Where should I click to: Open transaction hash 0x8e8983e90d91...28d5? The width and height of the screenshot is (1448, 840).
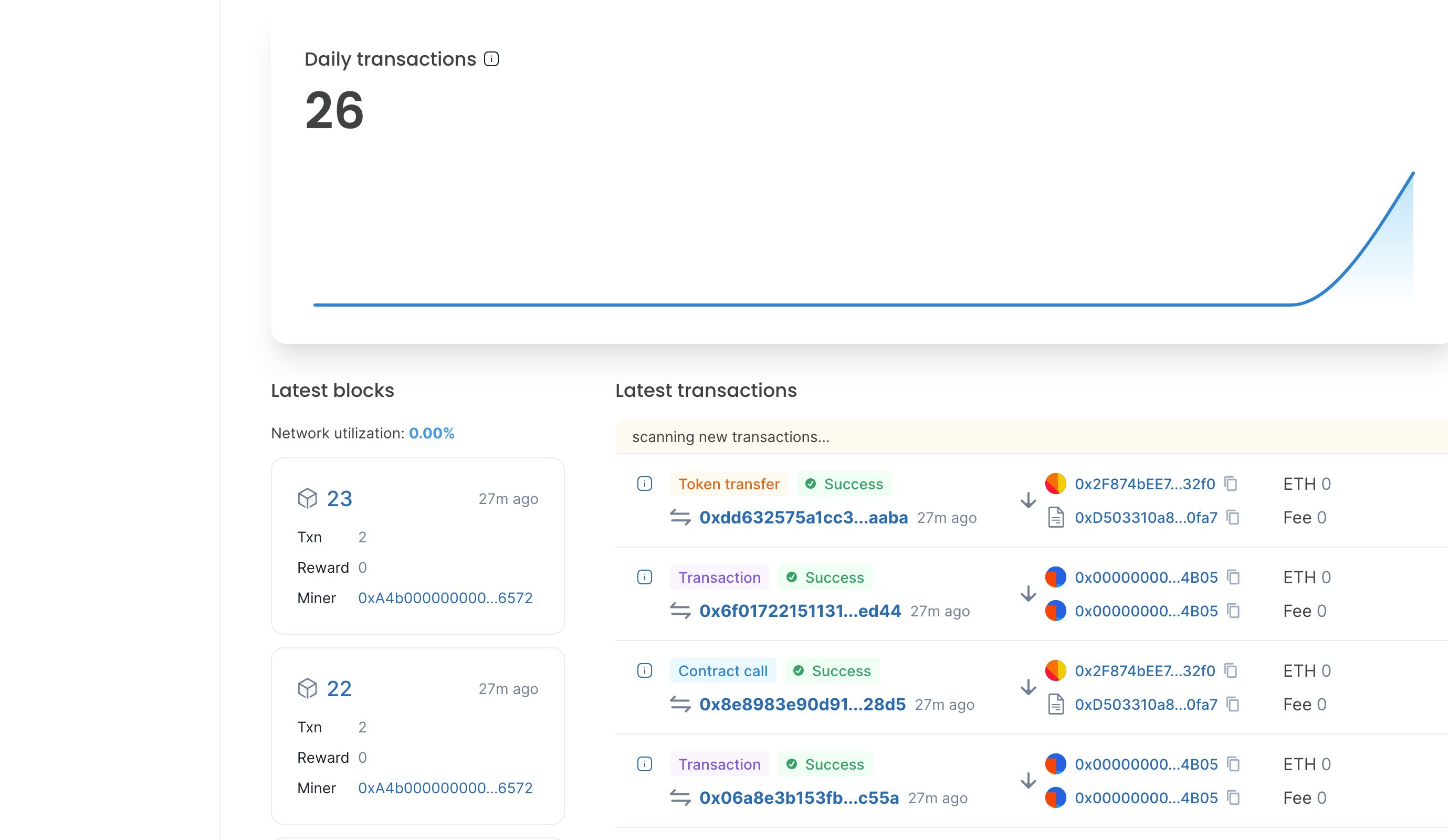[x=802, y=705]
